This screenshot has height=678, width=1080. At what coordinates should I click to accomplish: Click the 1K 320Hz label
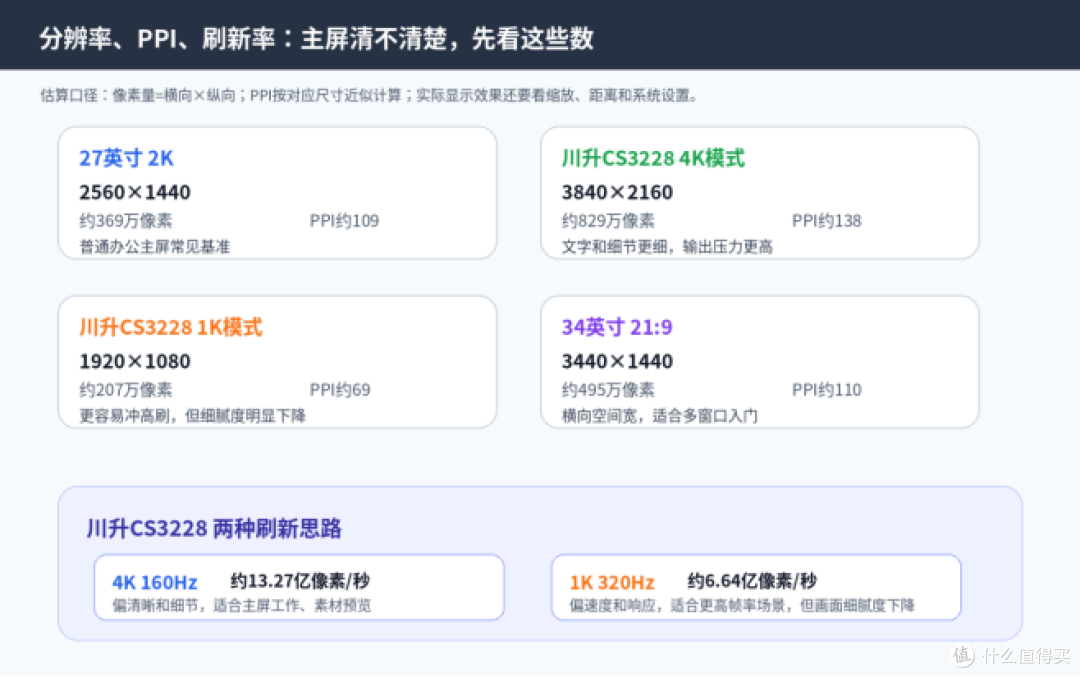612,583
